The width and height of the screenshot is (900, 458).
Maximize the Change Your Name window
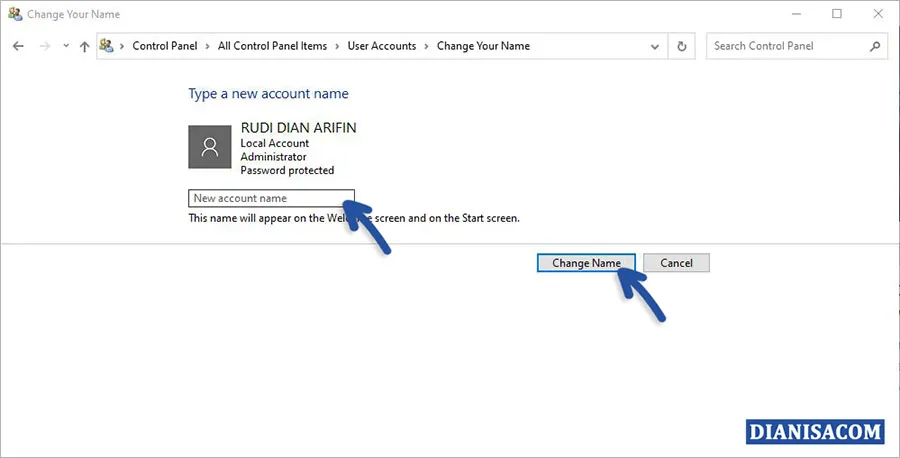pyautogui.click(x=837, y=14)
